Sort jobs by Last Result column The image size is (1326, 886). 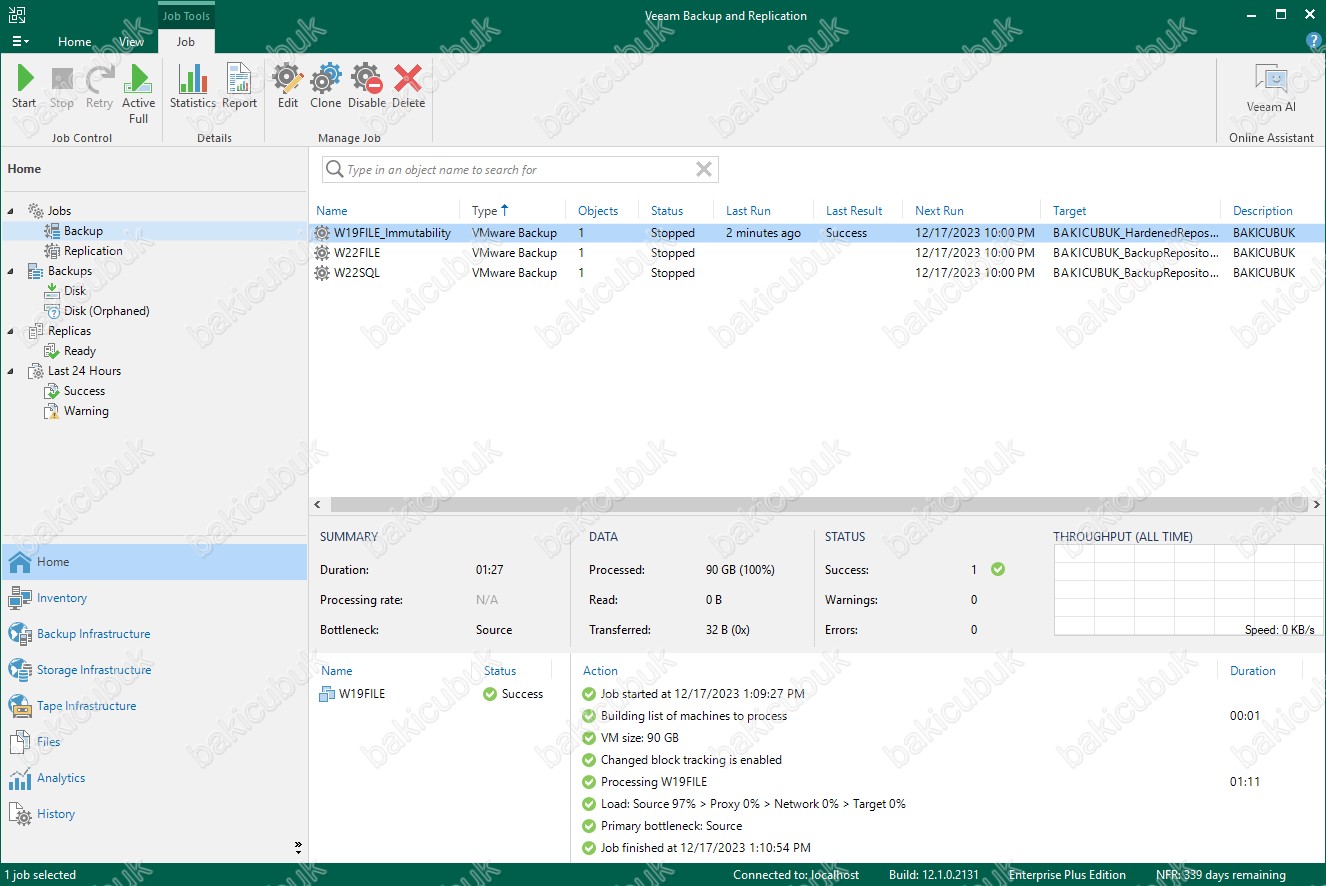point(854,211)
